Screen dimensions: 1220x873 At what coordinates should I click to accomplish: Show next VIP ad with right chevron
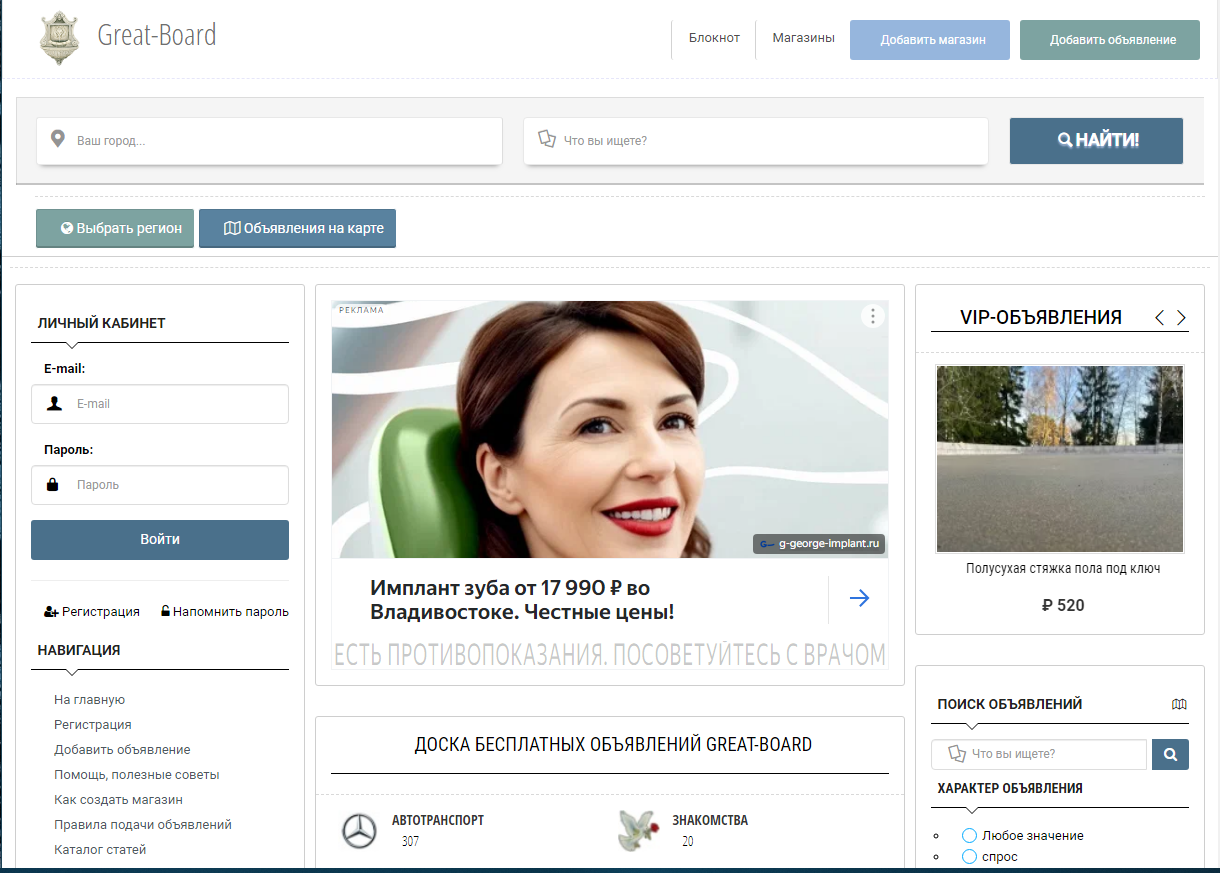[x=1181, y=317]
